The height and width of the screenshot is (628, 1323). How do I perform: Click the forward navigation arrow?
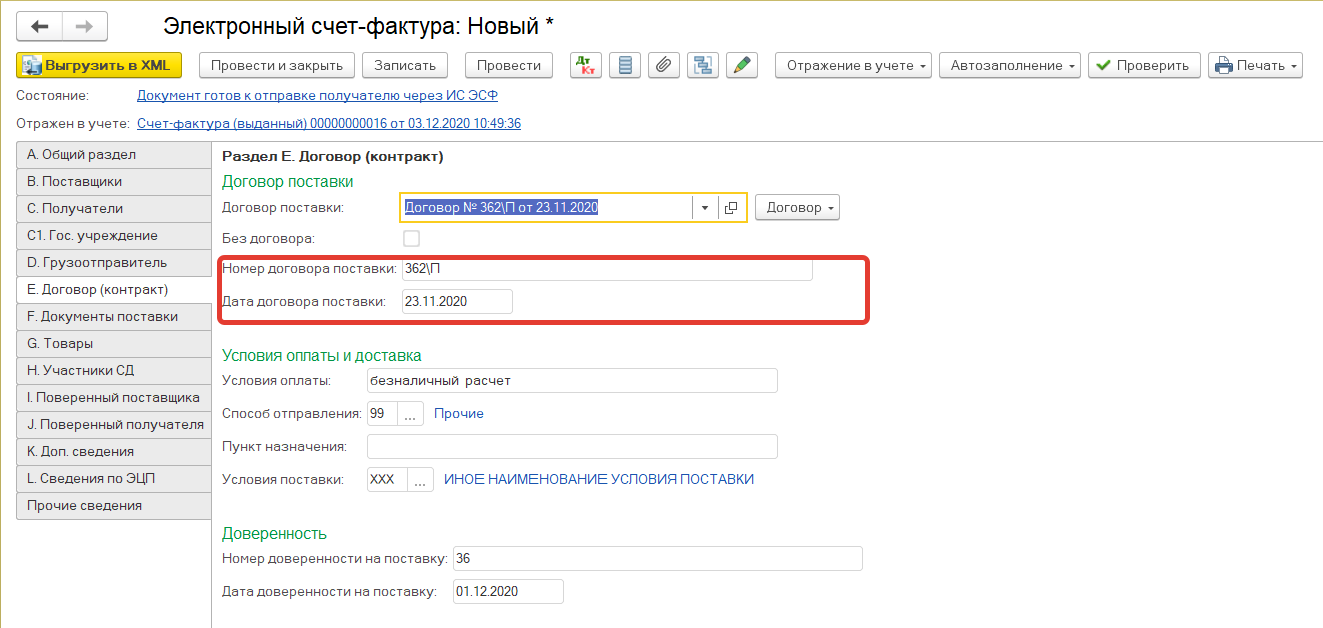click(85, 27)
